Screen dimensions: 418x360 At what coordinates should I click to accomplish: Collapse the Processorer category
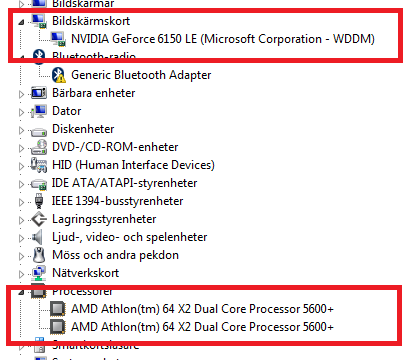click(x=21, y=292)
